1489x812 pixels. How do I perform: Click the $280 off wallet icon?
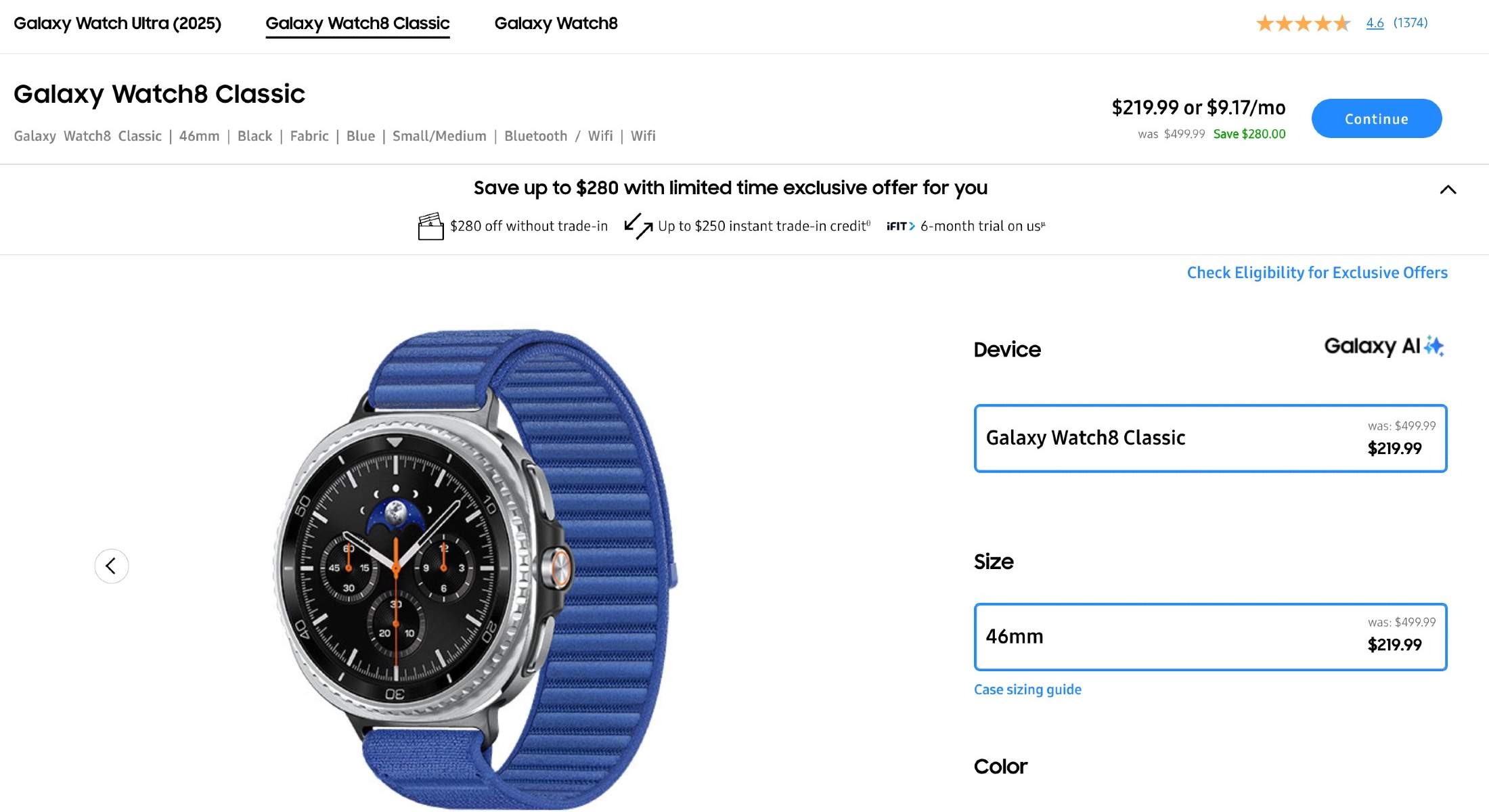pyautogui.click(x=430, y=227)
